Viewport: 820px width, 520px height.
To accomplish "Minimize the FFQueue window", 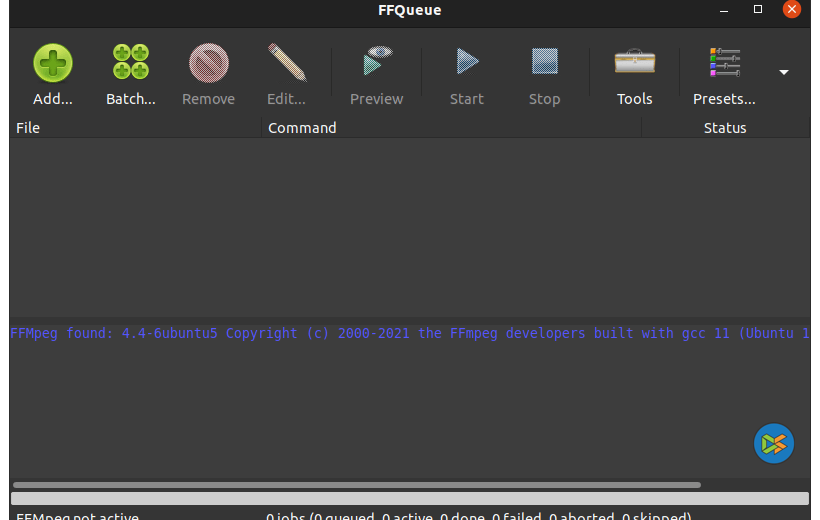I will (x=724, y=10).
